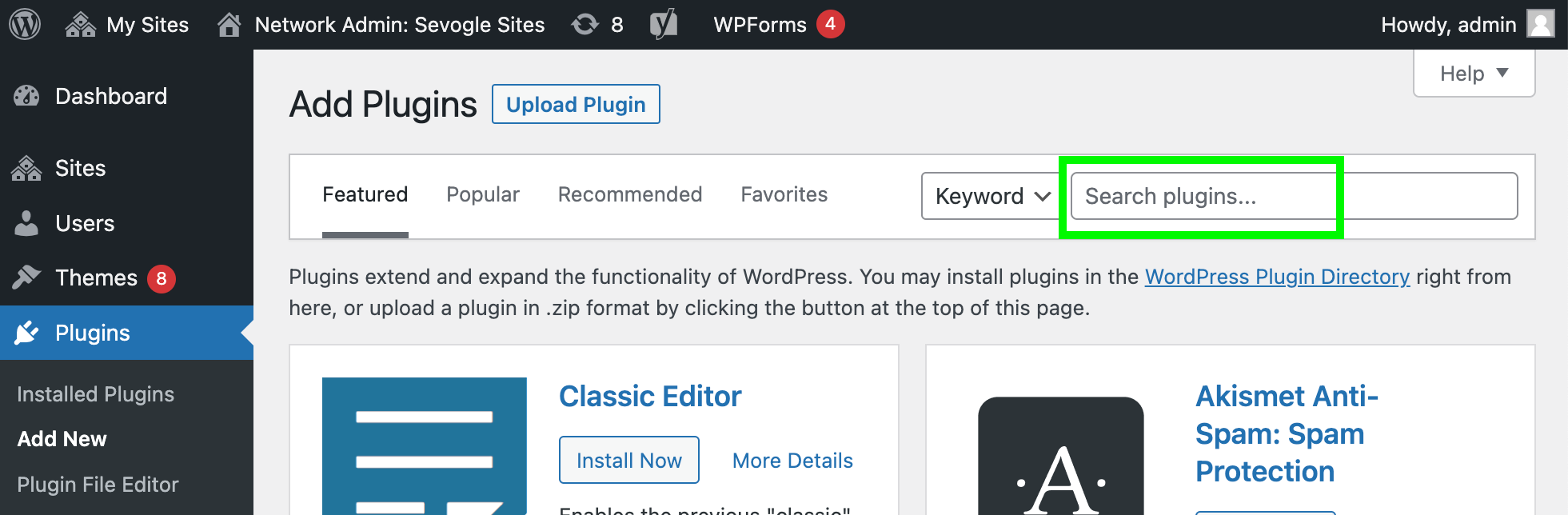The height and width of the screenshot is (515, 1568).
Task: Click the Akismet plugin icon
Action: click(x=1060, y=457)
